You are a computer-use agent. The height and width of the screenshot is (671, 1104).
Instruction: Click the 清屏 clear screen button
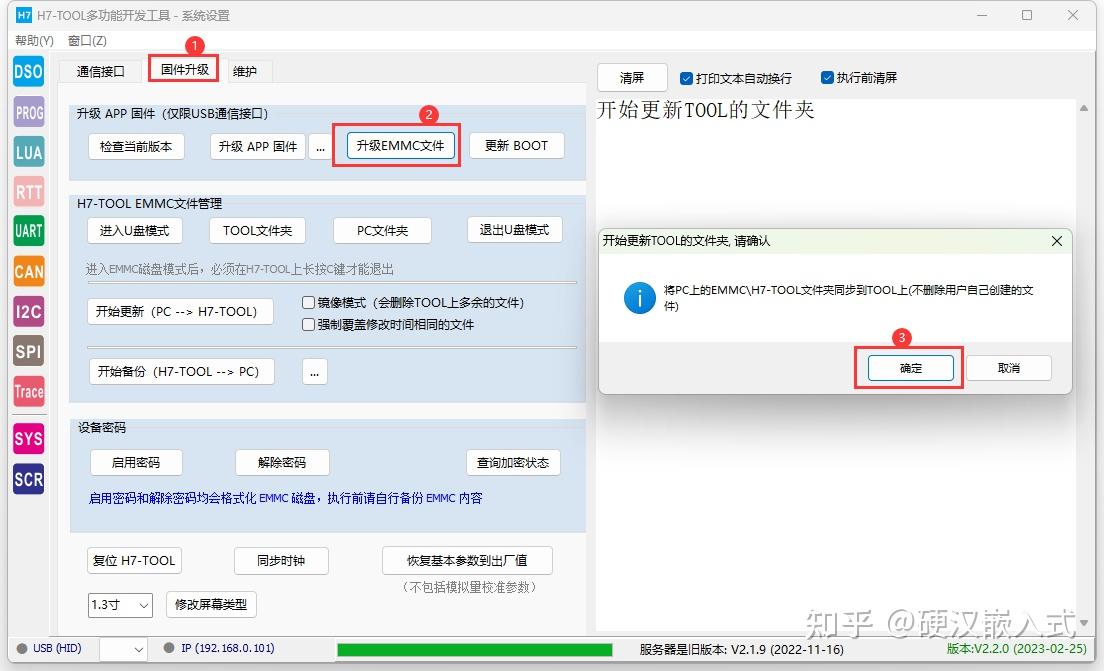click(x=631, y=77)
